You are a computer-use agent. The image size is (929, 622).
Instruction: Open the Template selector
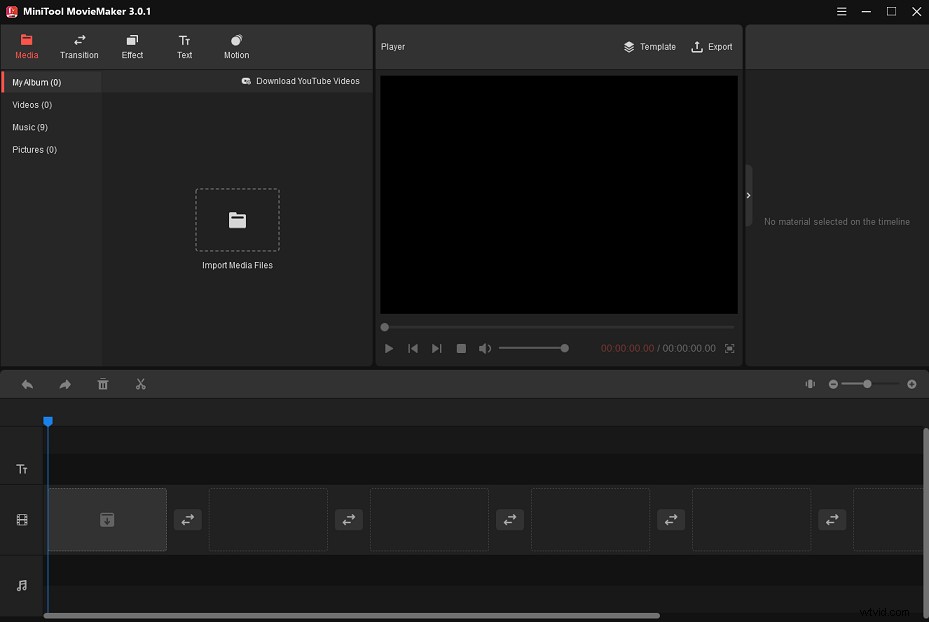pos(649,46)
